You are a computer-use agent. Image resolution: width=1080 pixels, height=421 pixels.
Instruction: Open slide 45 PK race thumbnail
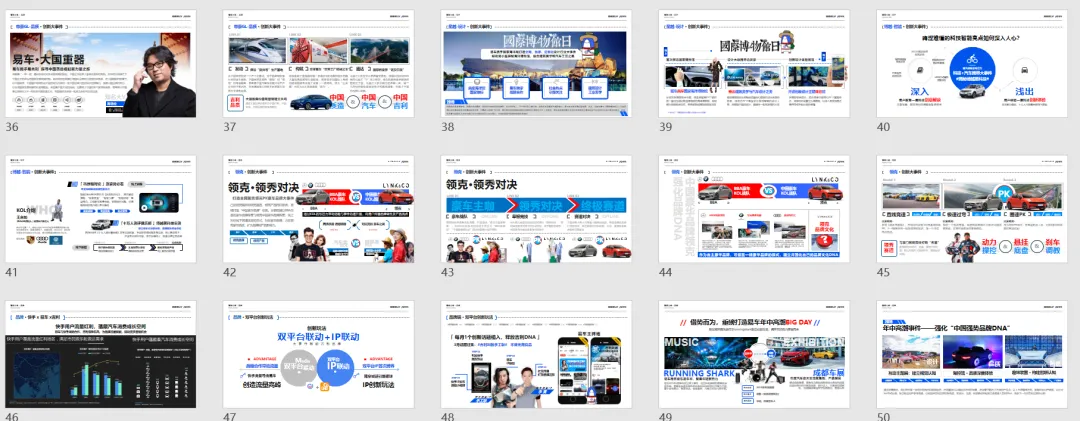click(x=971, y=209)
